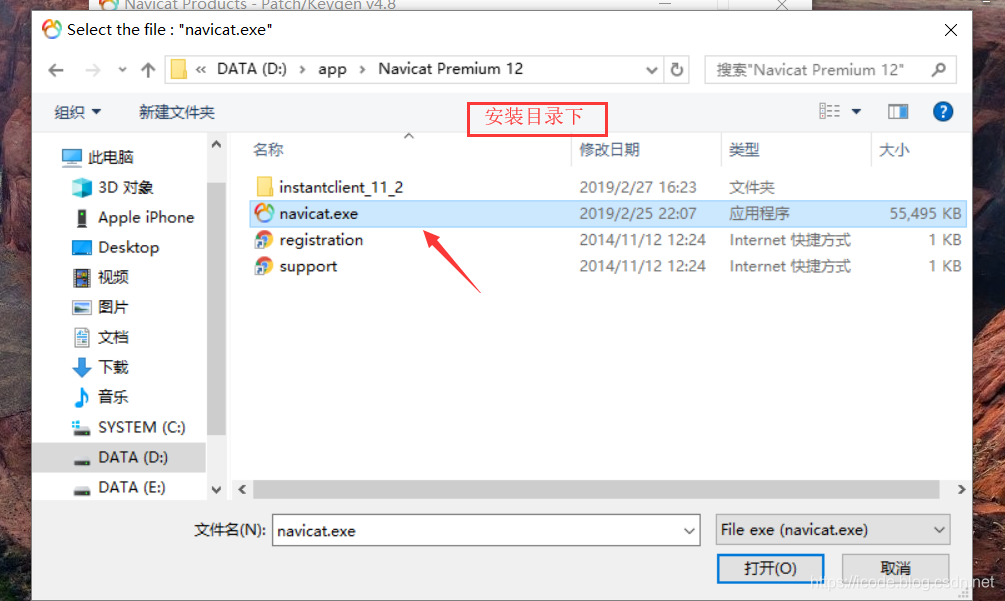Image resolution: width=1005 pixels, height=601 pixels.
Task: Expand the address path history dropdown
Action: [x=651, y=70]
